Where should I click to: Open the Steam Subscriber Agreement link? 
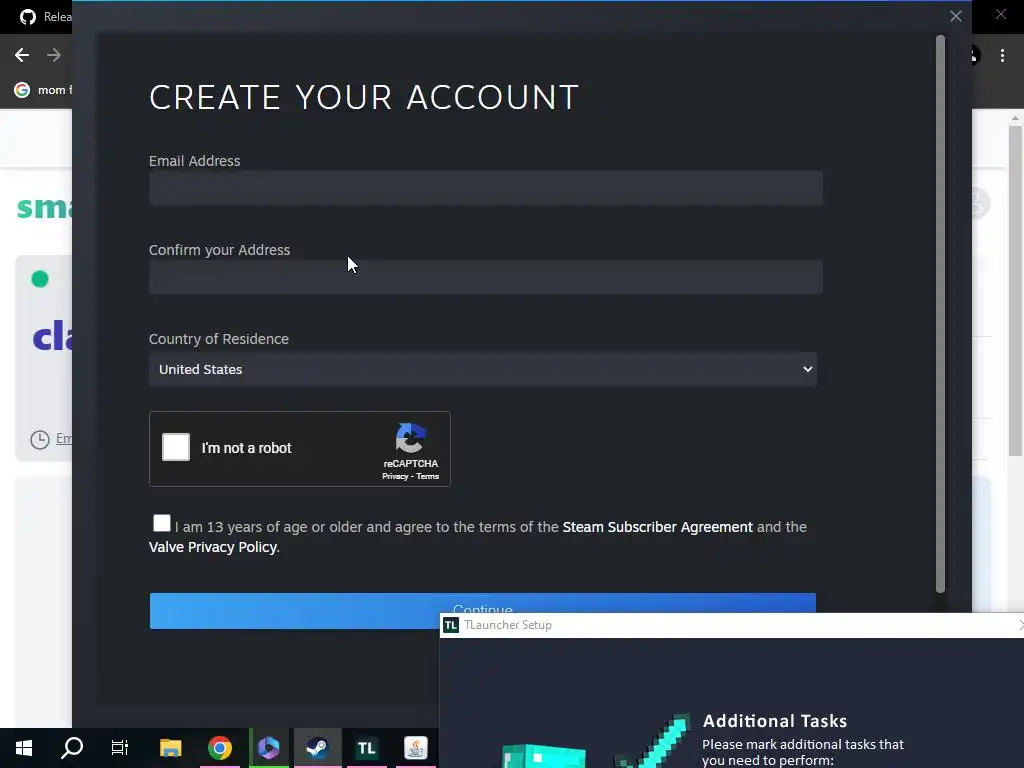coord(657,527)
